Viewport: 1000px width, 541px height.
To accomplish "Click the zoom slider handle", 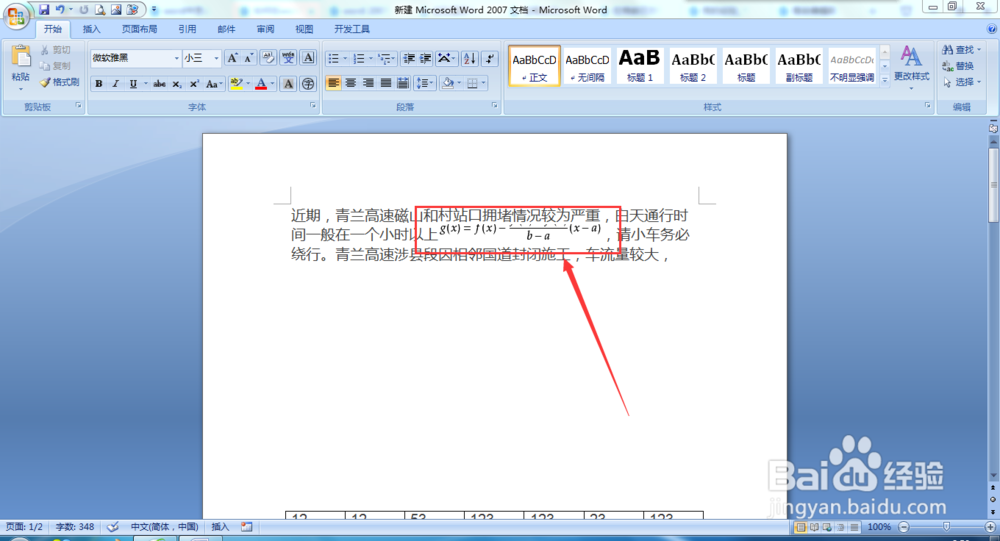I will click(x=946, y=527).
